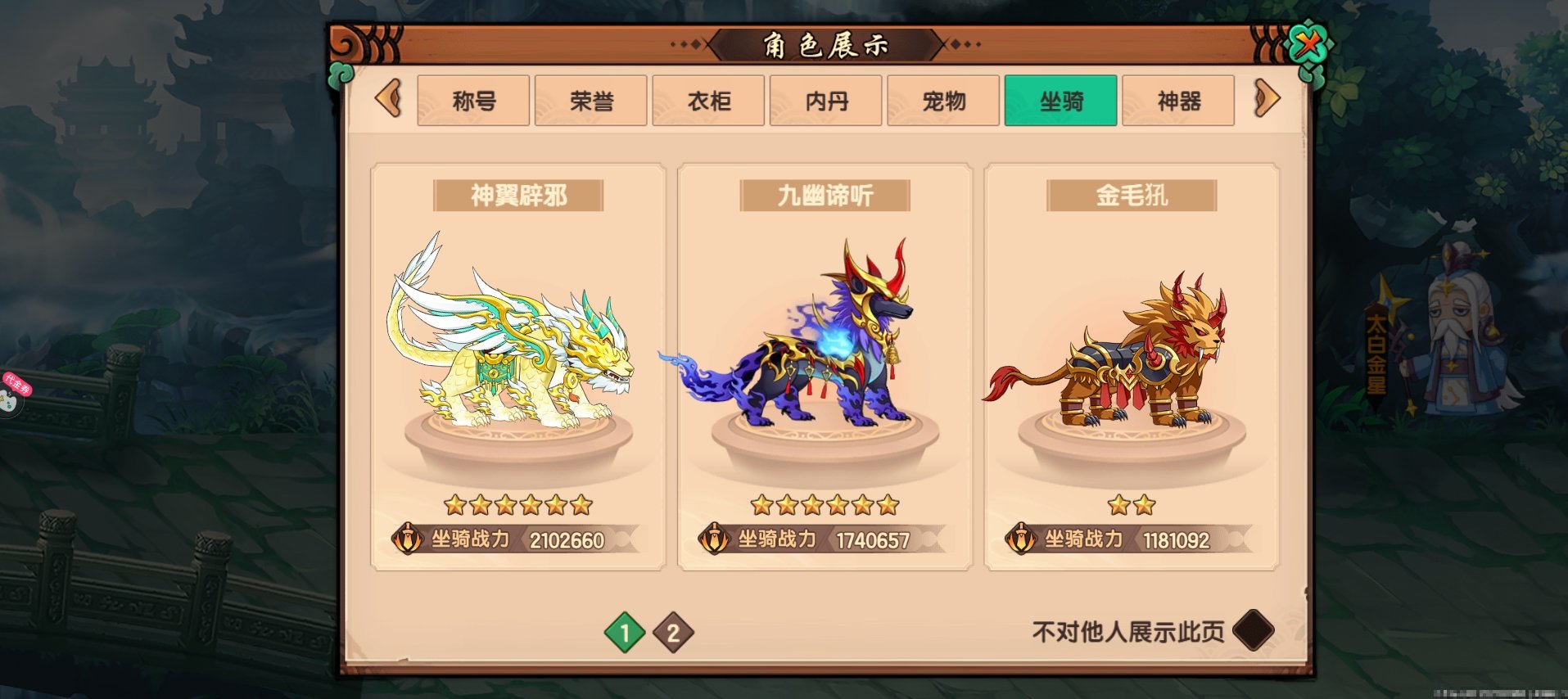Click power icon beside 1740657
This screenshot has height=699, width=1568.
(714, 539)
